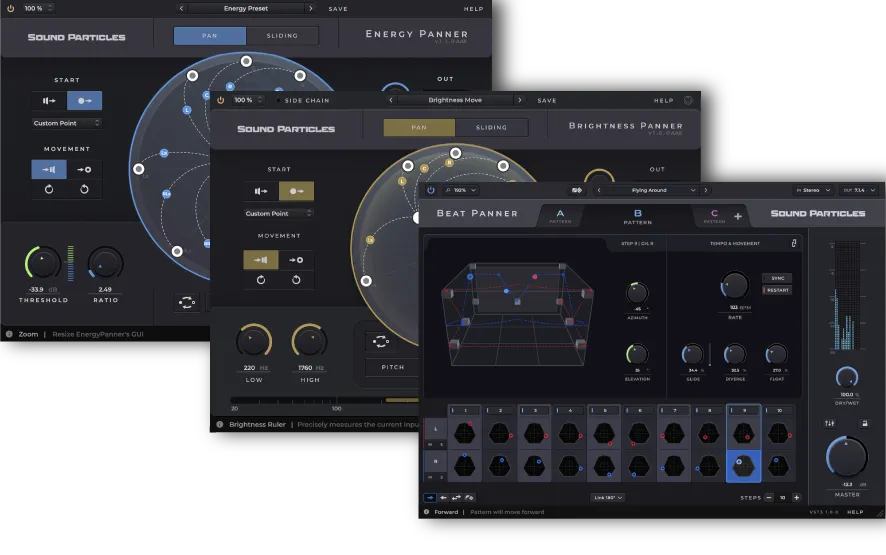Select backward pattern direction arrow
886x555 pixels.
pyautogui.click(x=443, y=497)
